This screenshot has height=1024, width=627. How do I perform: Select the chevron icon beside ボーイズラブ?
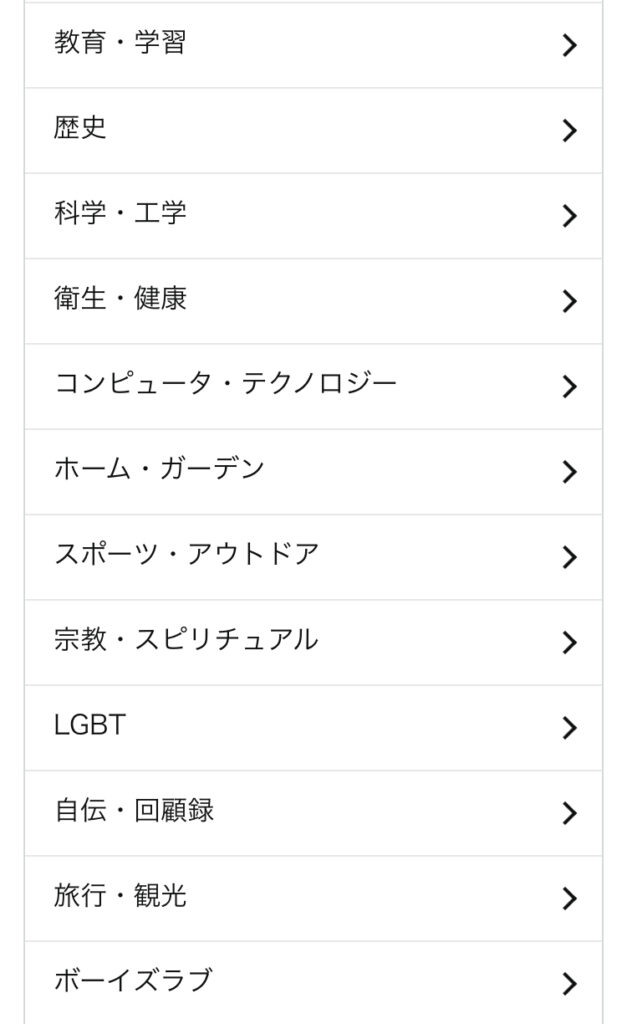(570, 983)
